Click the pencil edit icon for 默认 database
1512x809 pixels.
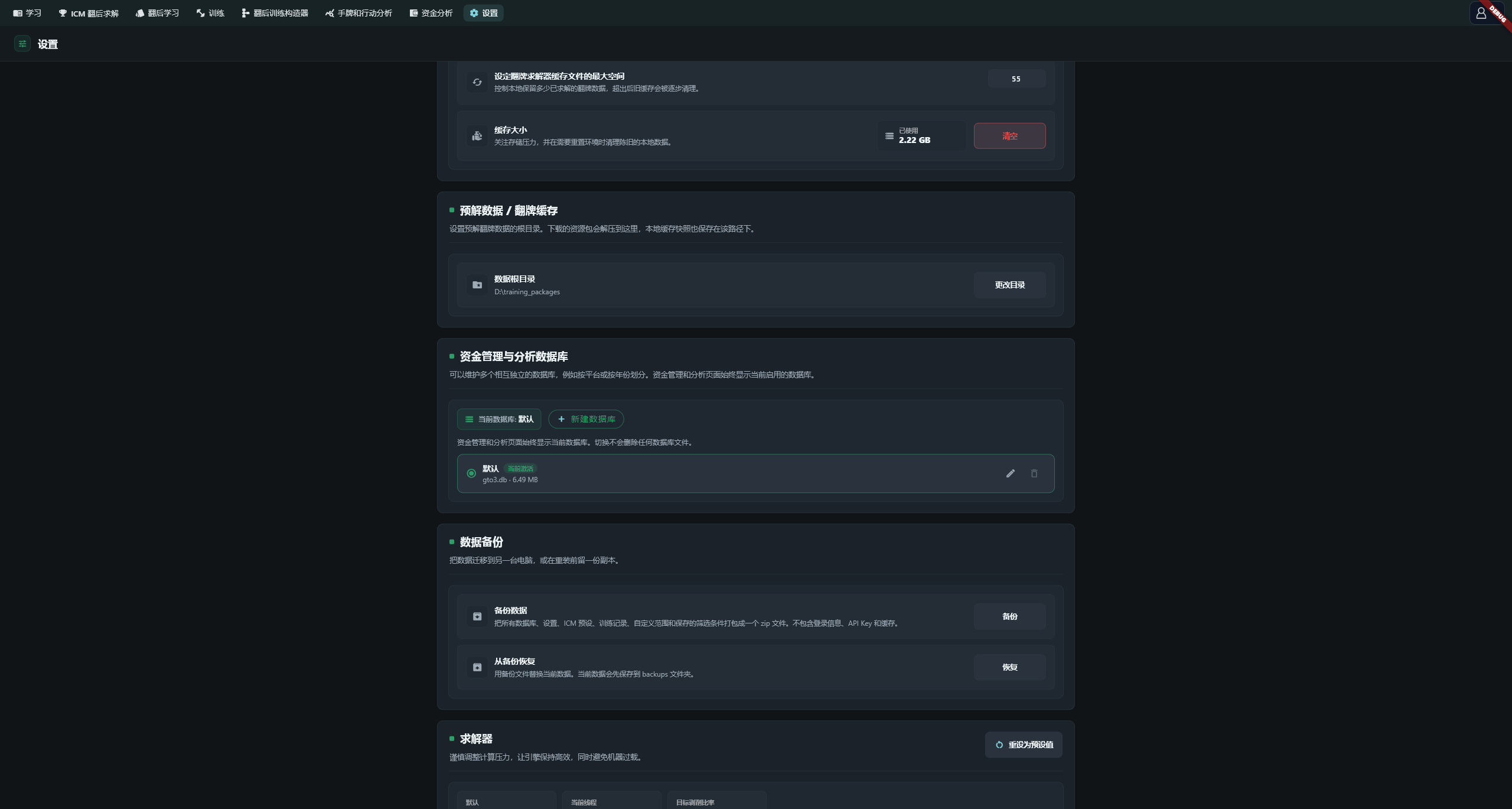1011,473
